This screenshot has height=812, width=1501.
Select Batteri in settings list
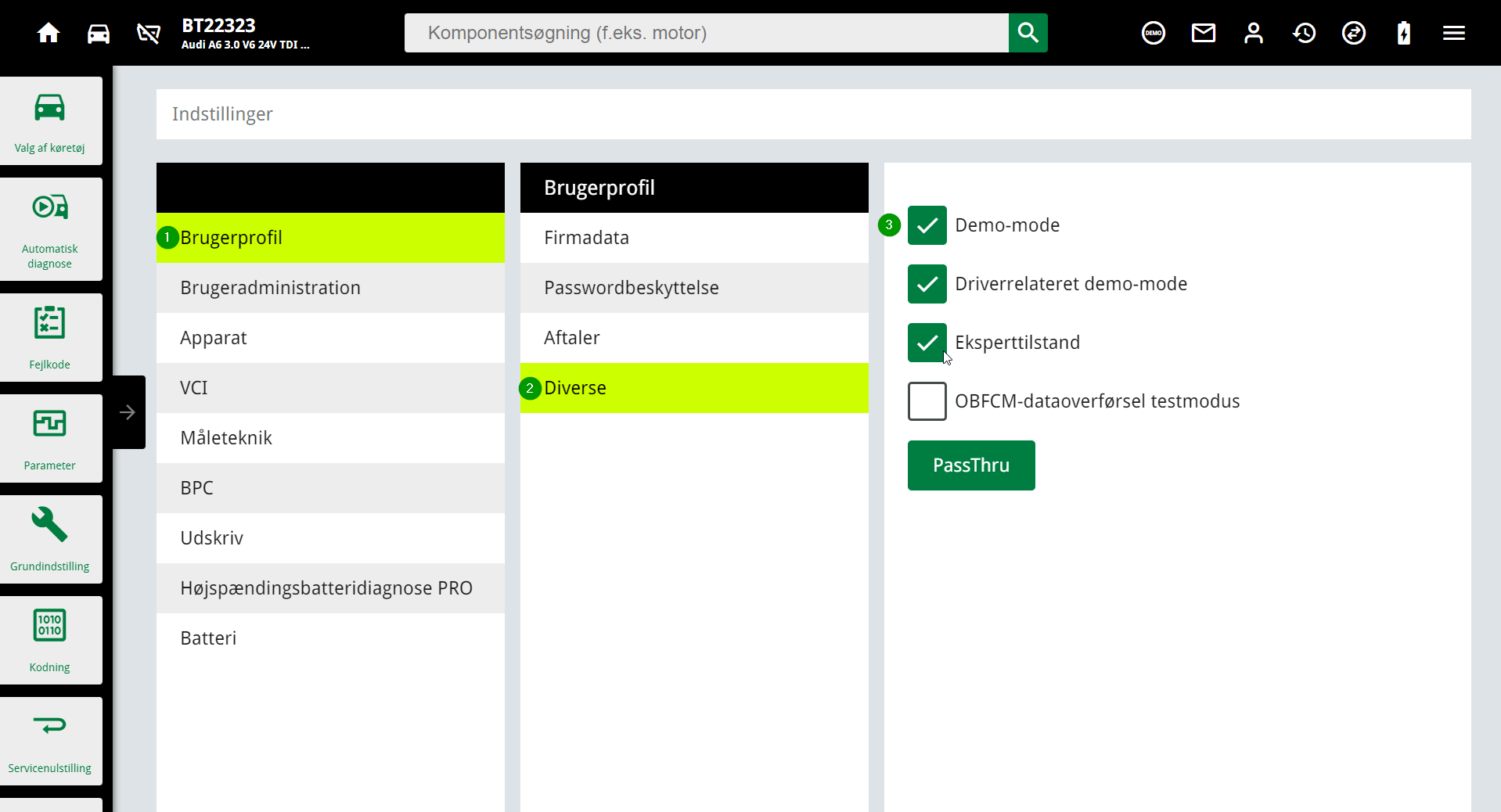330,638
